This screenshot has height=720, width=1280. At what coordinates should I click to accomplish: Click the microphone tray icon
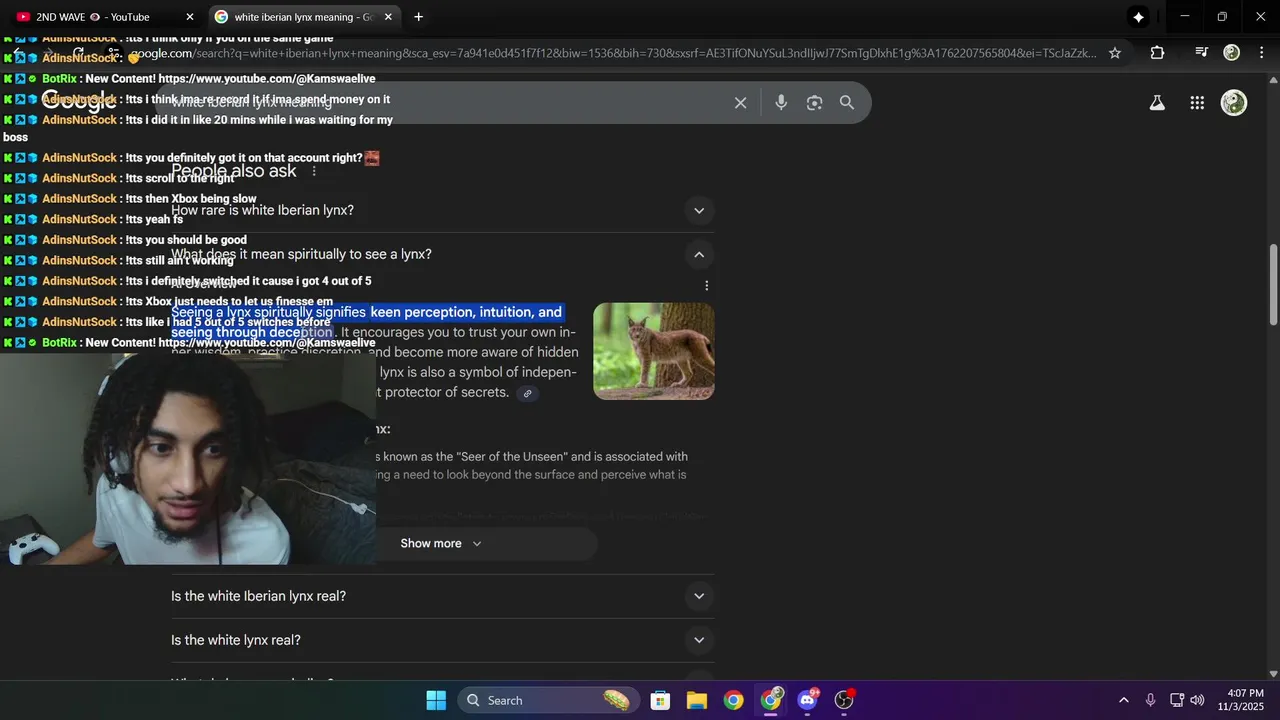1150,700
